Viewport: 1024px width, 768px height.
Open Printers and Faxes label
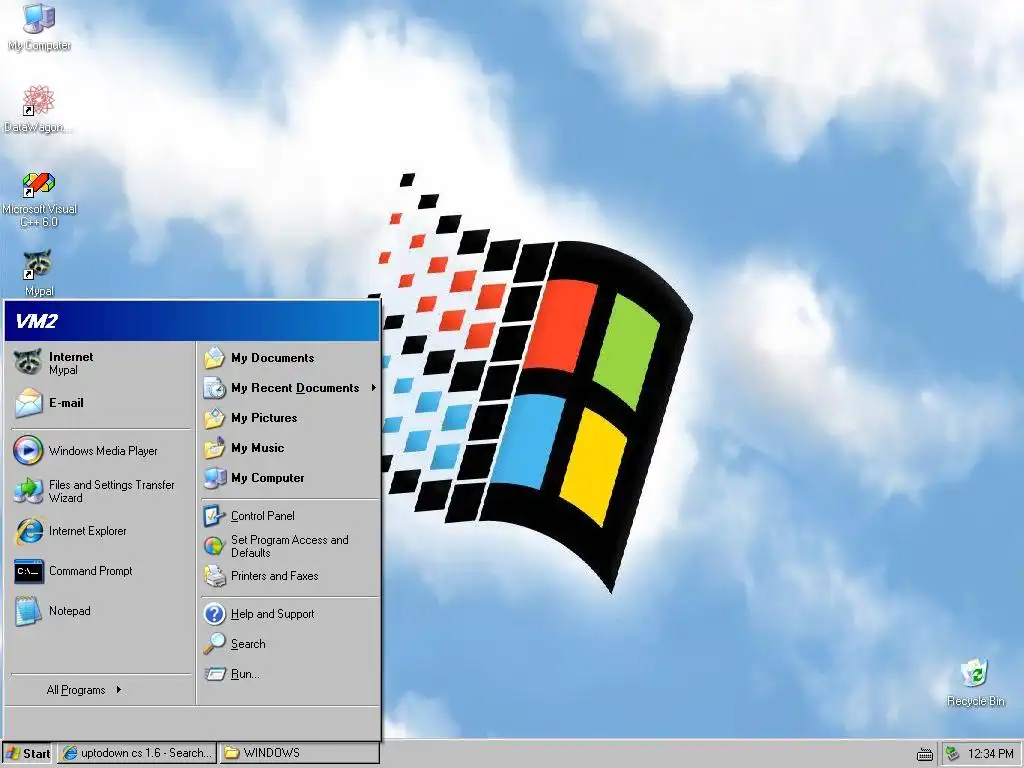pyautogui.click(x=274, y=576)
